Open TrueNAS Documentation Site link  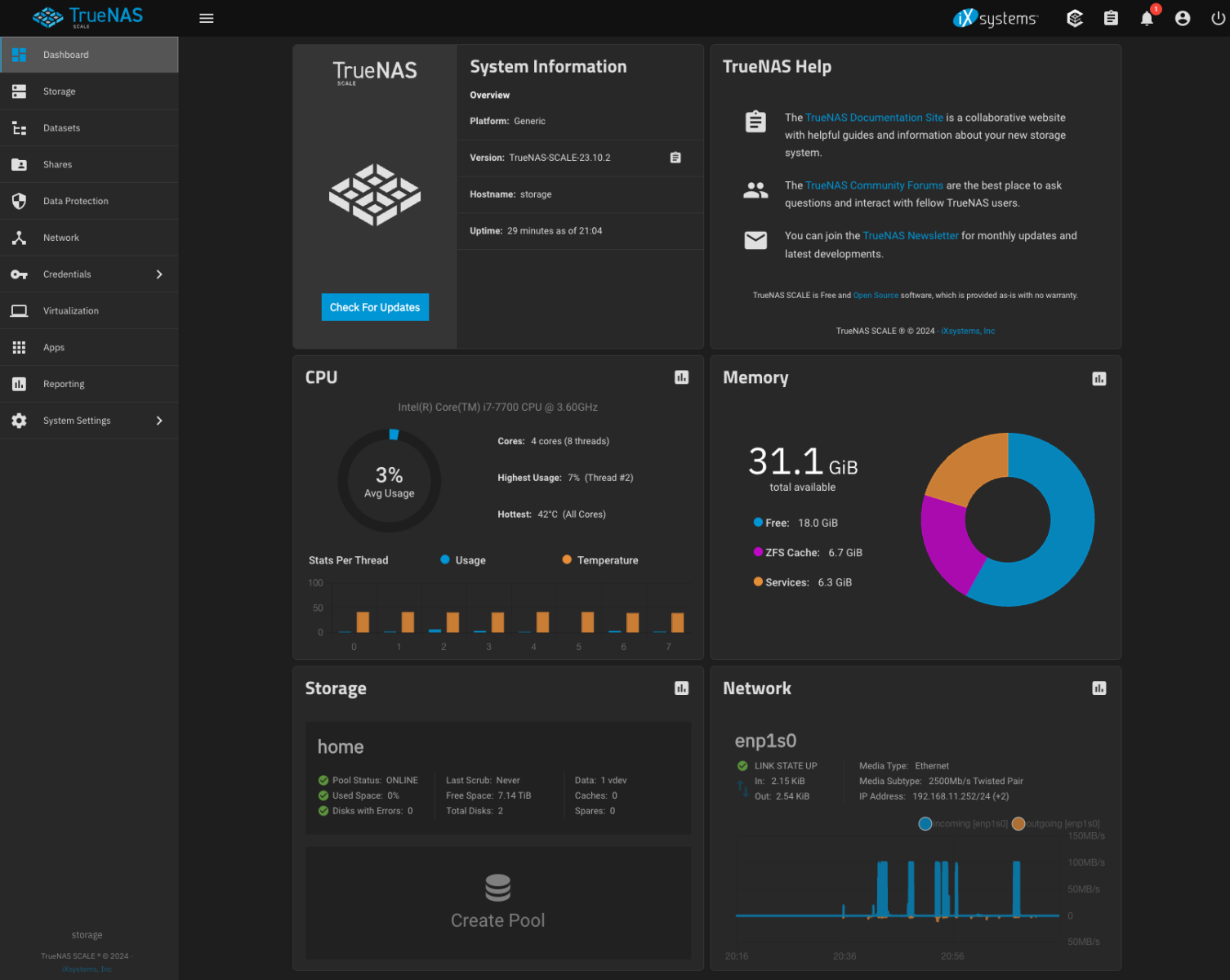pyautogui.click(x=874, y=118)
